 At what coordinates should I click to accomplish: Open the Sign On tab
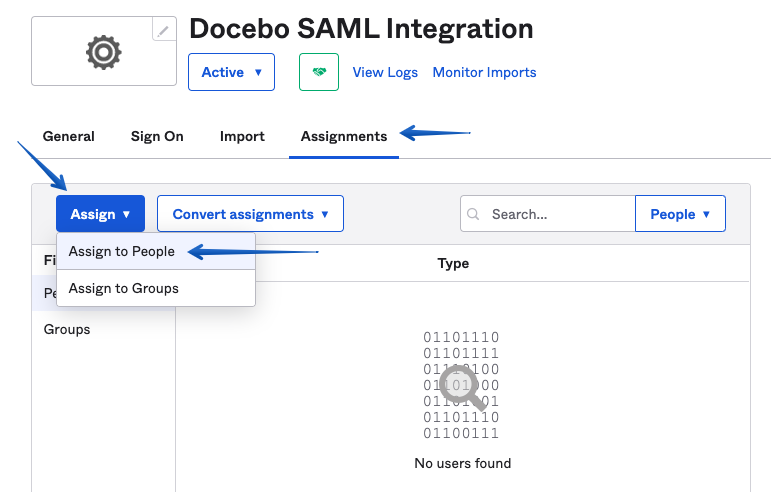(157, 136)
